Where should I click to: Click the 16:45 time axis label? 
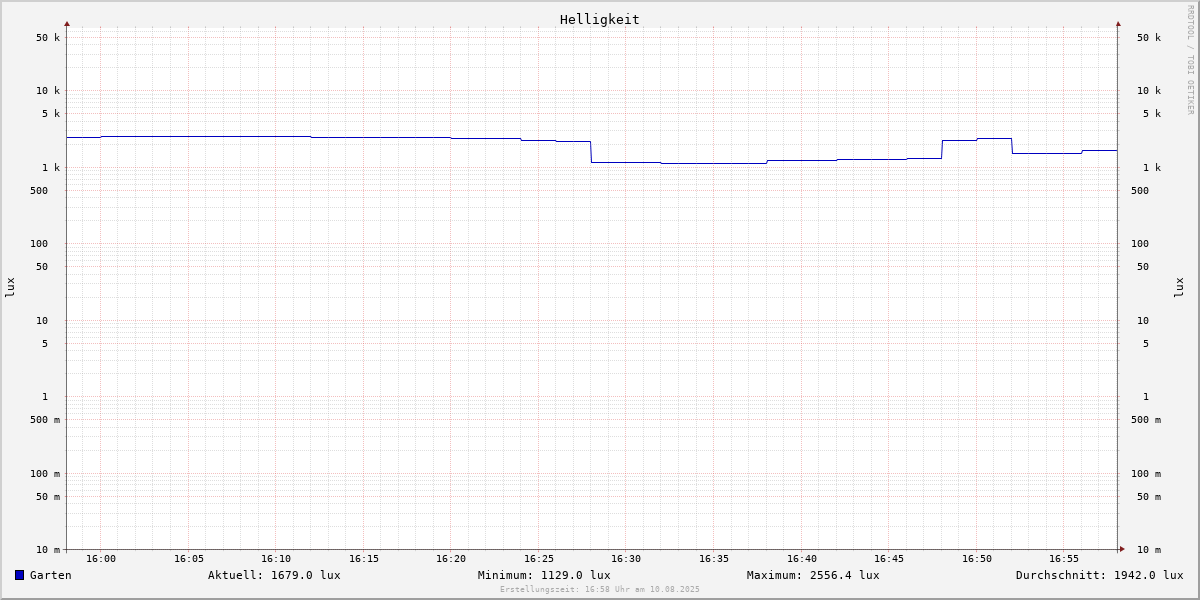(x=889, y=559)
